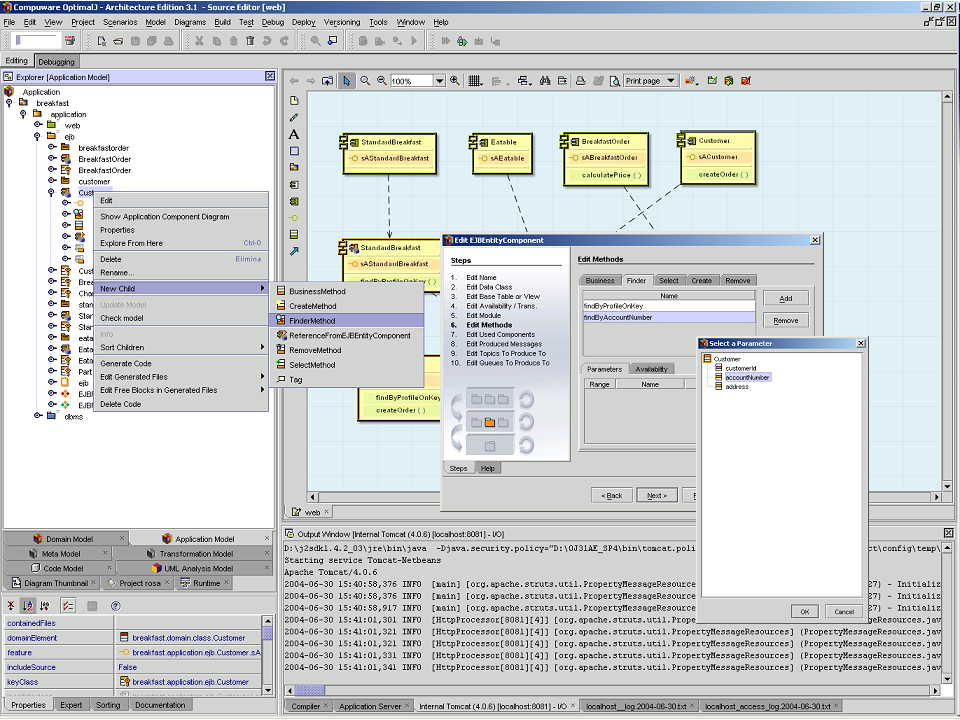Click the zoom to selection icon after 100% box
The image size is (960, 720).
455,81
